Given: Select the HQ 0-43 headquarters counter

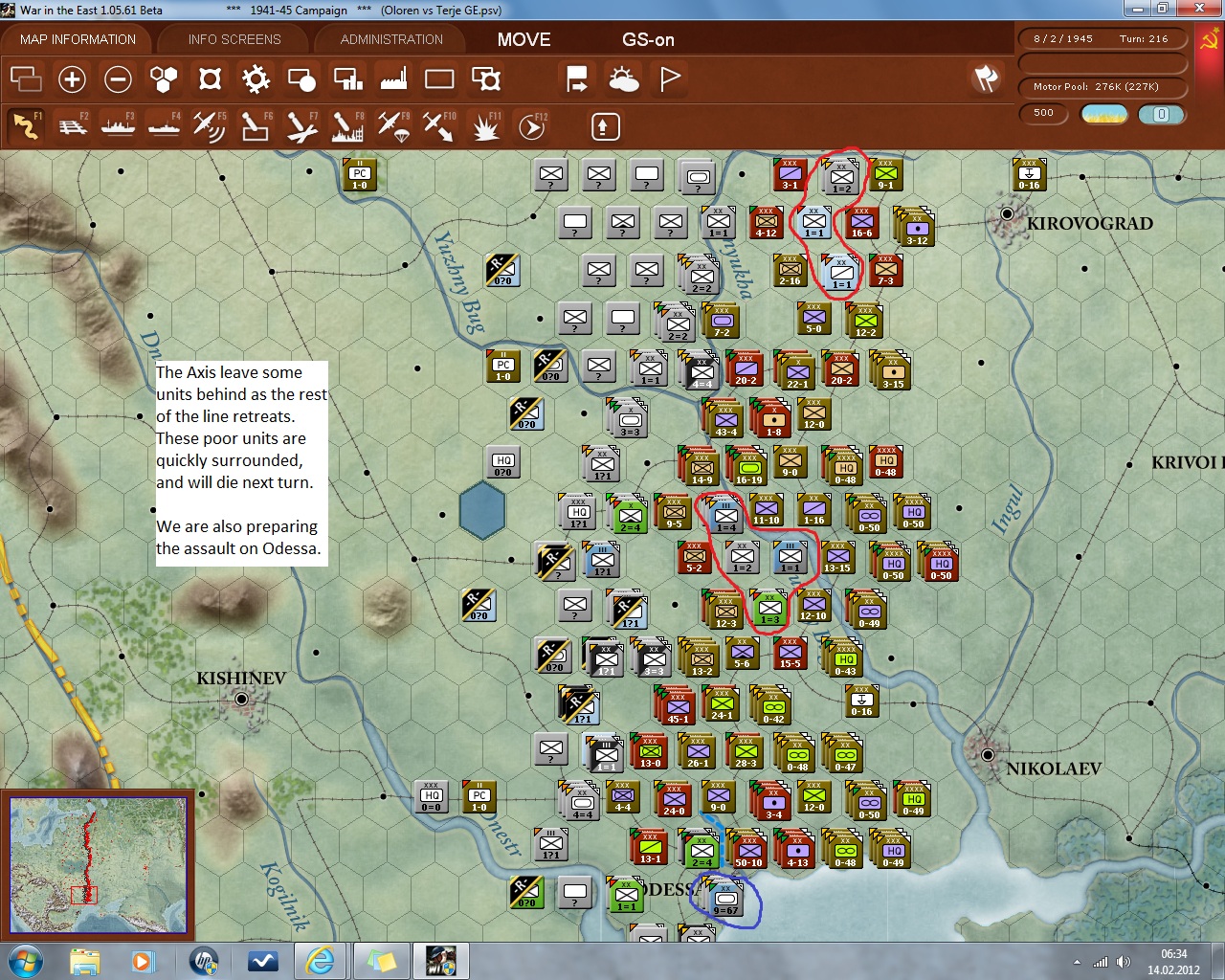Looking at the screenshot, I should click(x=845, y=658).
